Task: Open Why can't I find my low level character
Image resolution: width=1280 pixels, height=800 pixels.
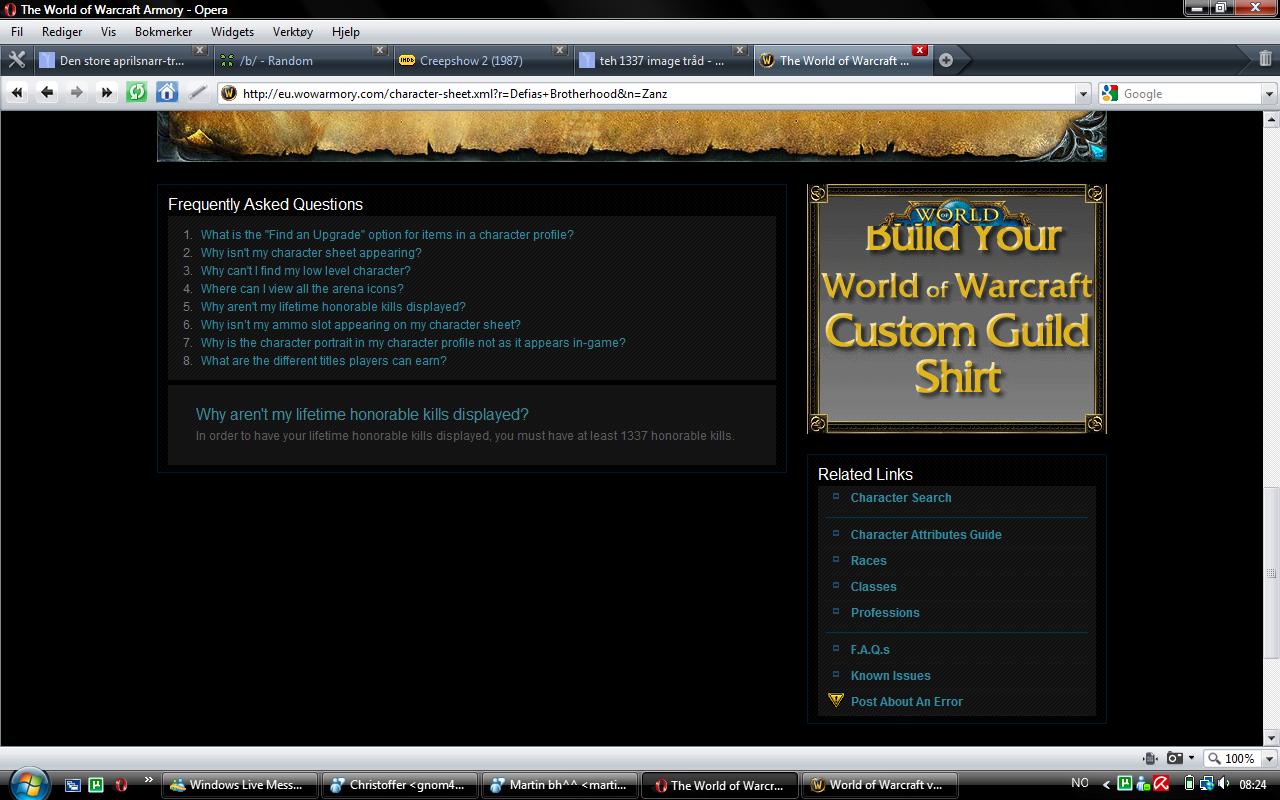Action: coord(305,271)
